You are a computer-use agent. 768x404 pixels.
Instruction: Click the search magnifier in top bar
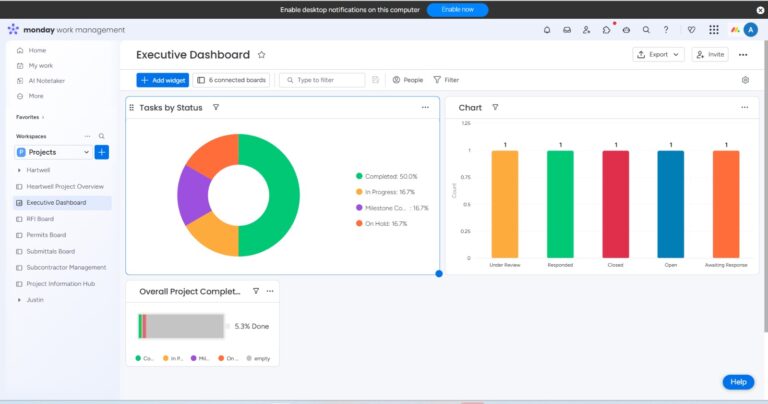(646, 30)
